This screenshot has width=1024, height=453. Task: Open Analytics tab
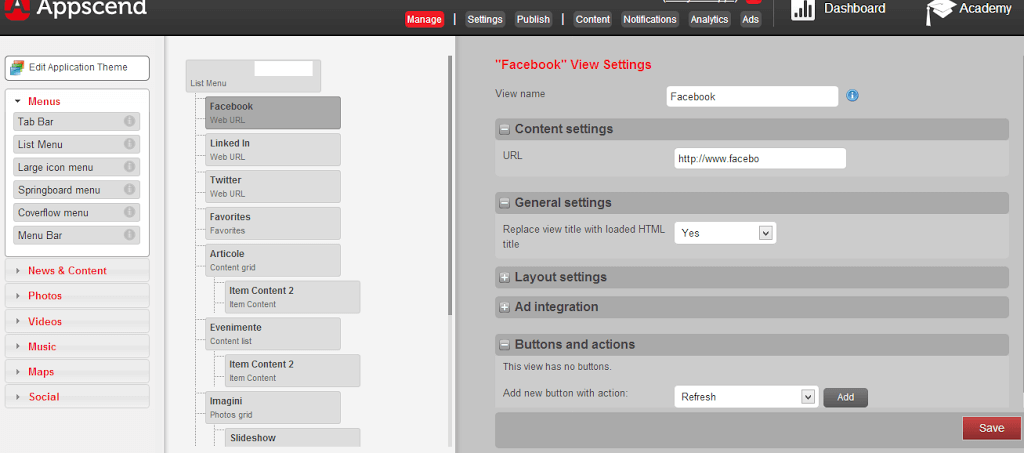709,20
